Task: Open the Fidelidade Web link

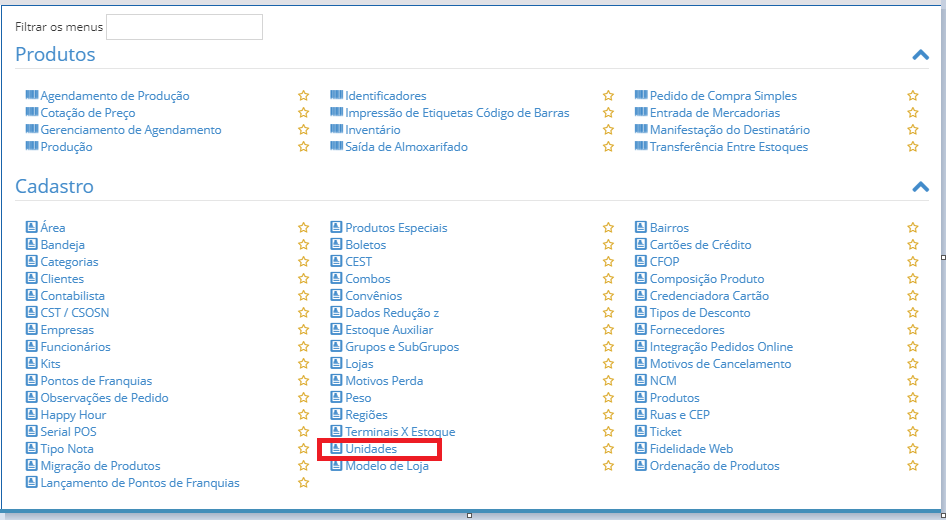Action: coord(691,449)
